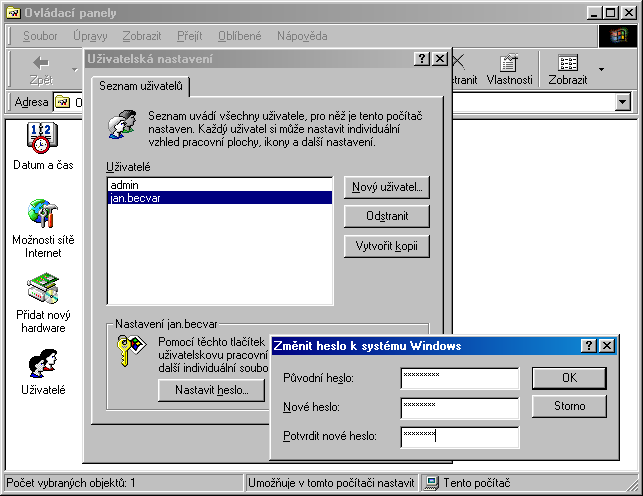643x496 pixels.
Task: Close the Změnit heslo dialog
Action: [x=607, y=346]
